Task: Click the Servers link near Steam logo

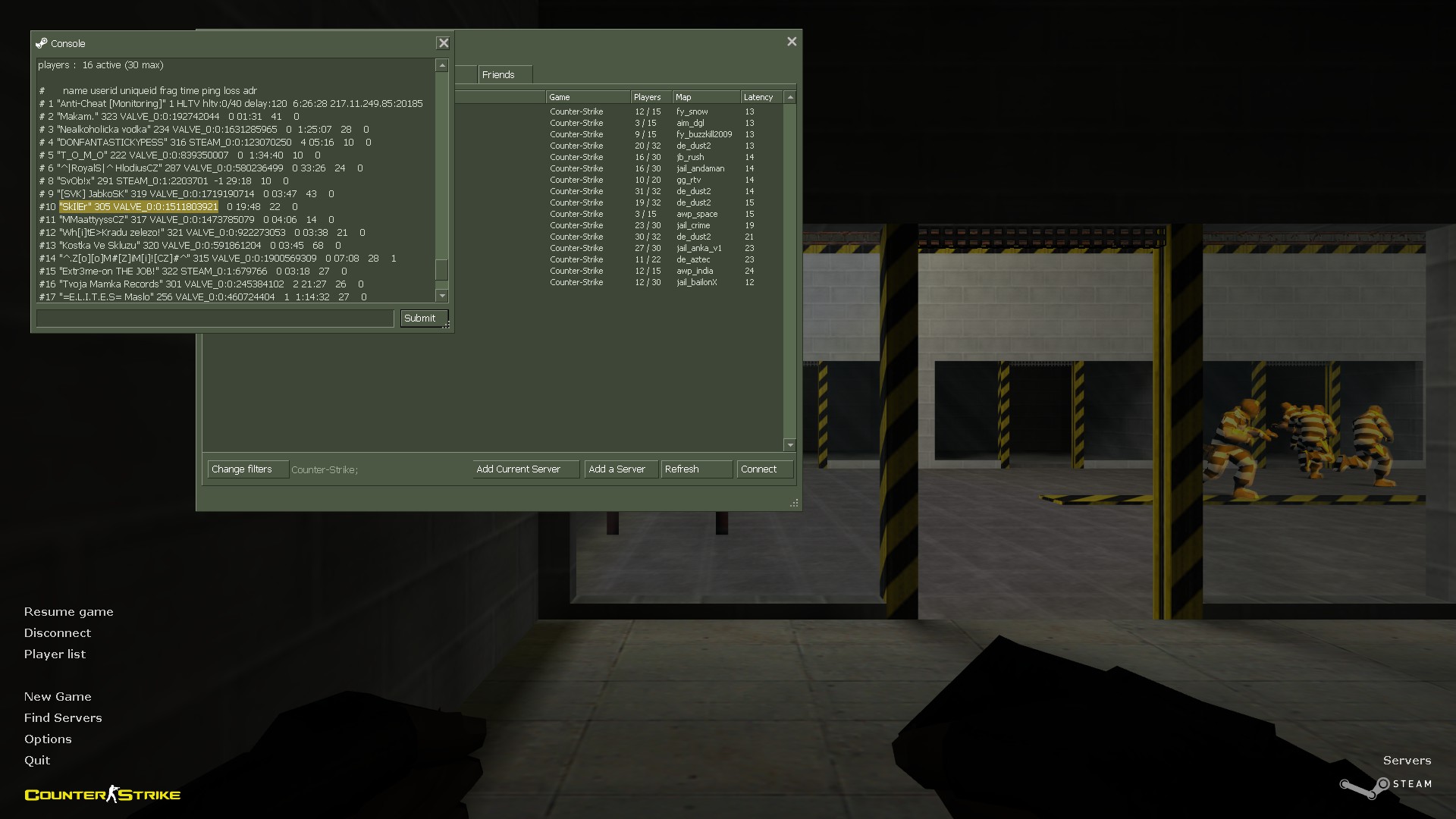Action: [x=1407, y=761]
